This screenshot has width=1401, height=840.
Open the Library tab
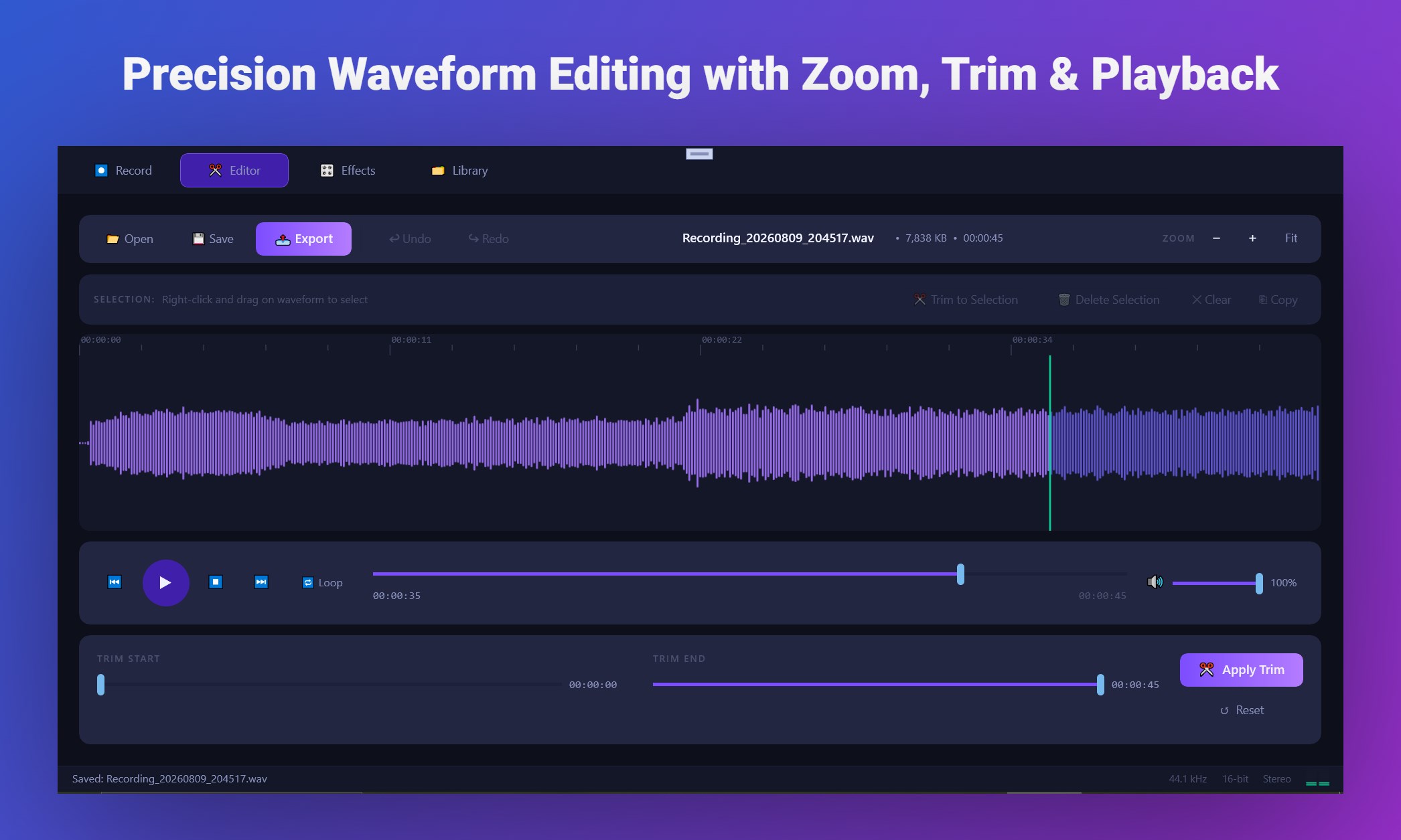[x=459, y=171]
